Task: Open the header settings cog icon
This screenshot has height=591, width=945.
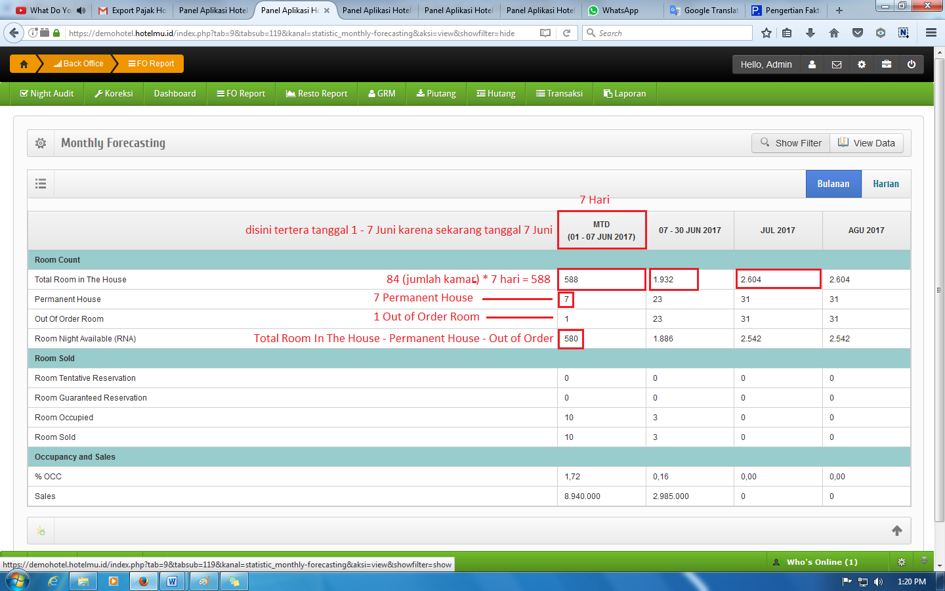Action: (861, 64)
